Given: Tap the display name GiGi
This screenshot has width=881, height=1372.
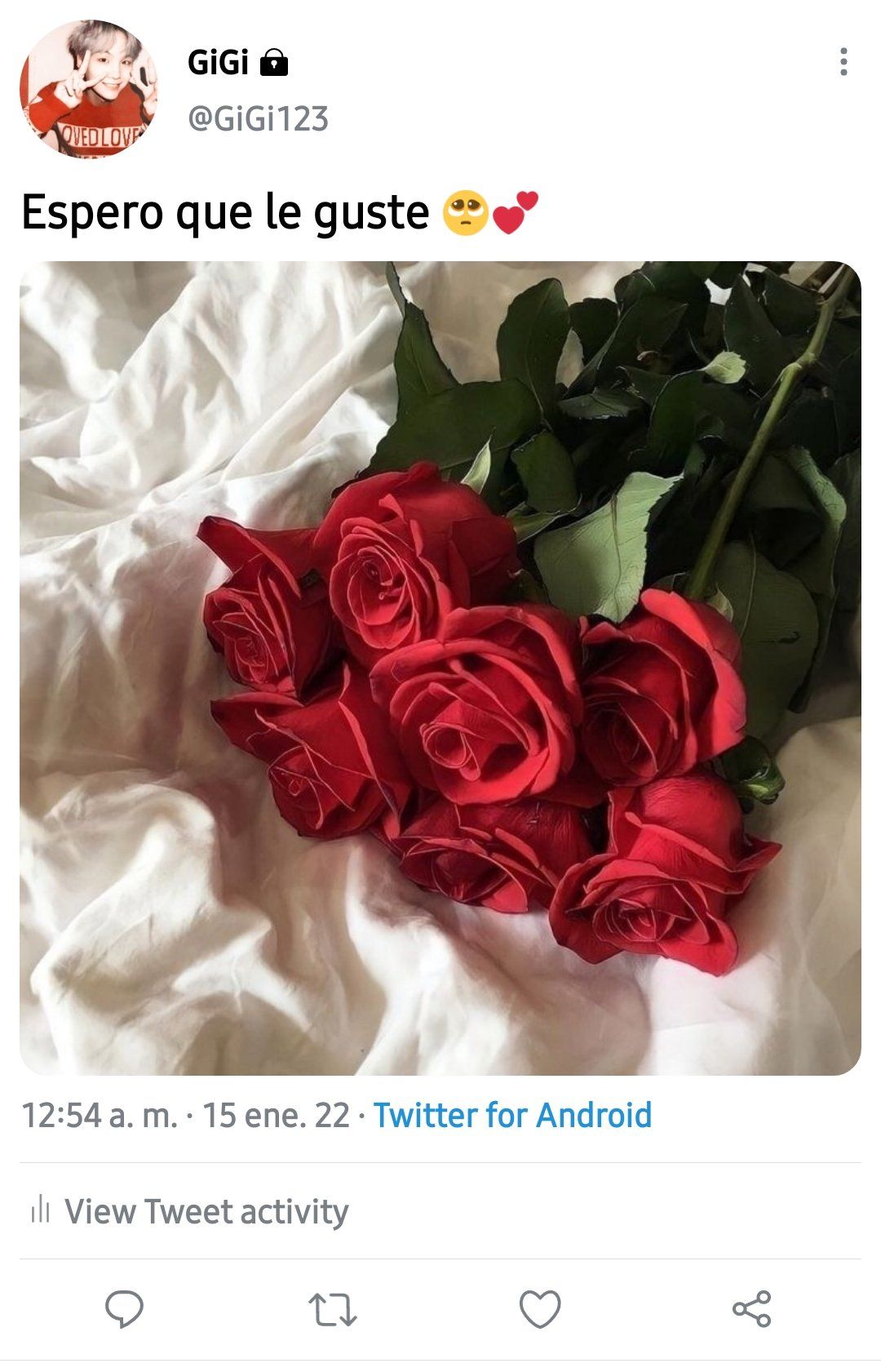Looking at the screenshot, I should point(218,63).
